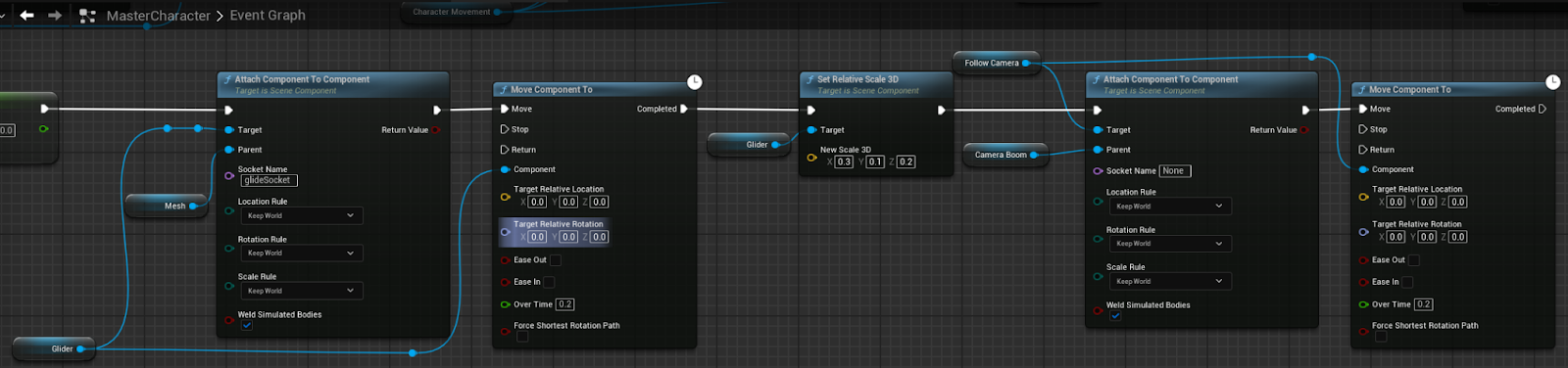1568x368 pixels.
Task: Click Component pin on second Move Component To
Action: (1363, 169)
